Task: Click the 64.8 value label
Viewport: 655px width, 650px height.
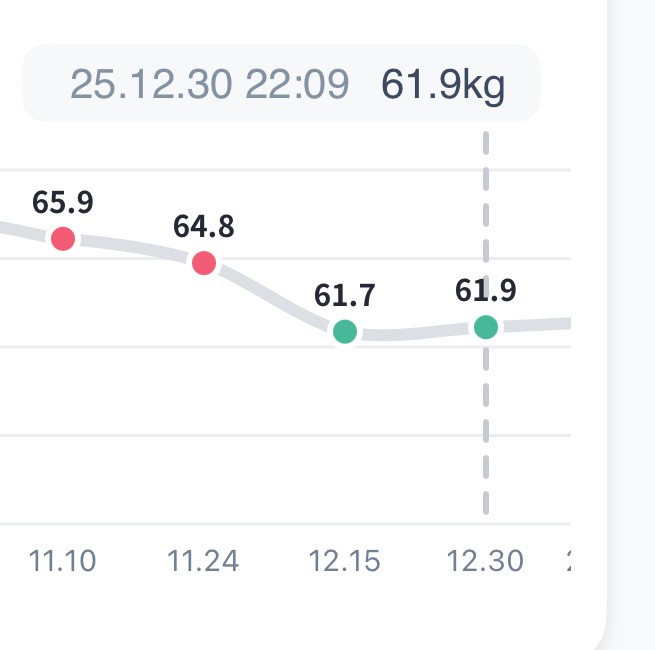Action: (204, 226)
